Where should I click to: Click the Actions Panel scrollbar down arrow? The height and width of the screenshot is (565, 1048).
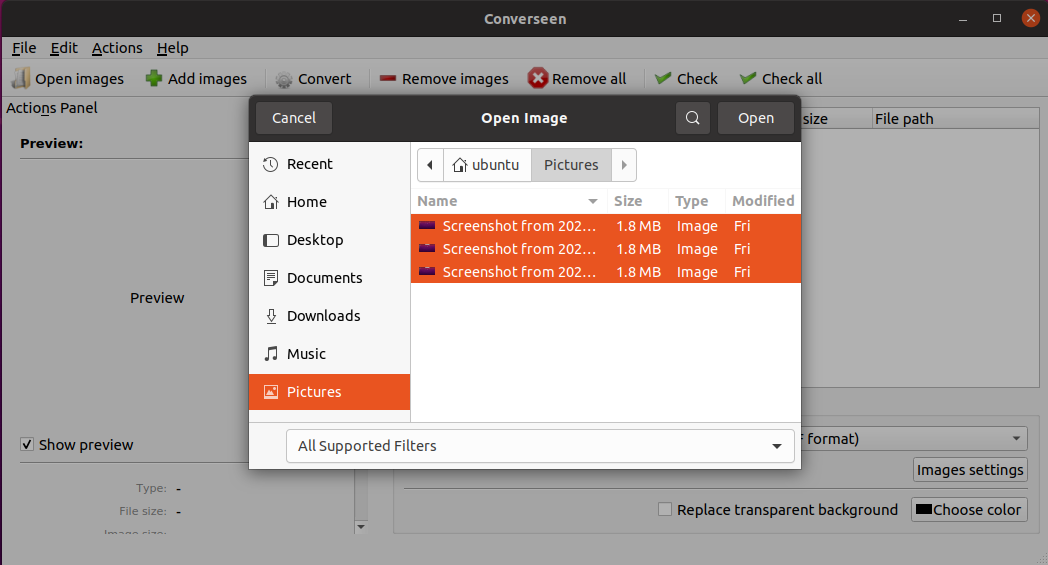click(361, 527)
